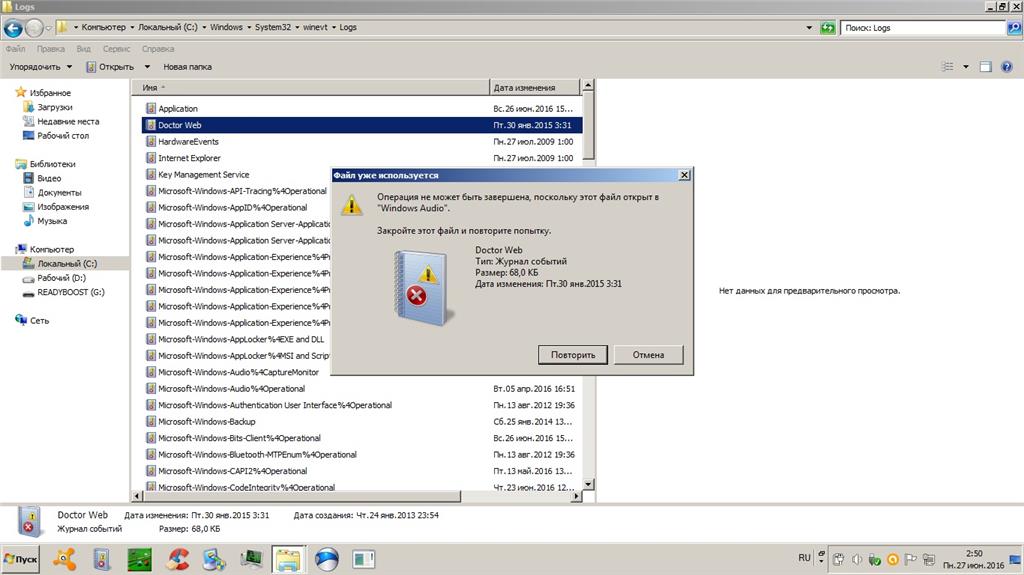Click the Повторить button in dialog
The height and width of the screenshot is (575, 1024).
pos(573,355)
